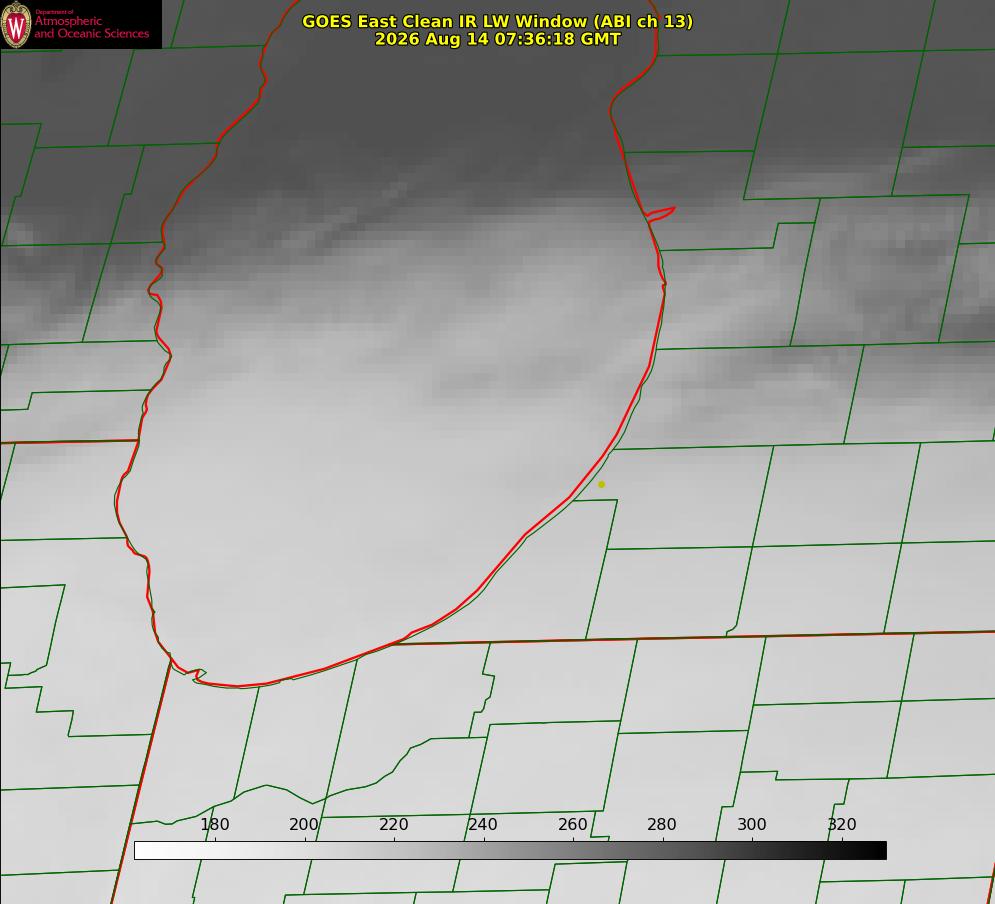This screenshot has height=904, width=995.
Task: Click the yellow dot marker near the shoreline
Action: pyautogui.click(x=602, y=485)
